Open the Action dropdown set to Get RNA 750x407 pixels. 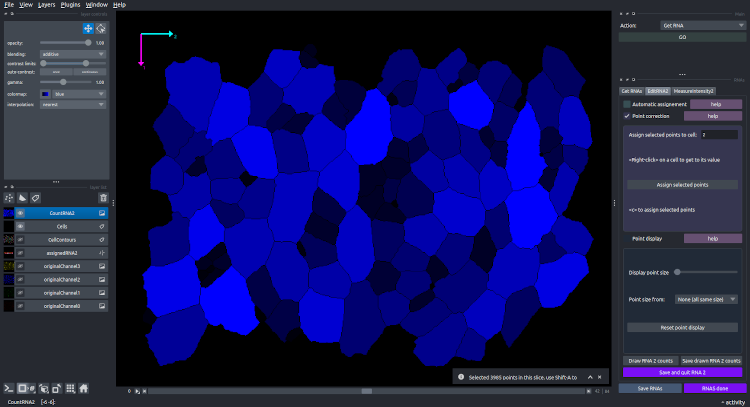click(x=680, y=24)
